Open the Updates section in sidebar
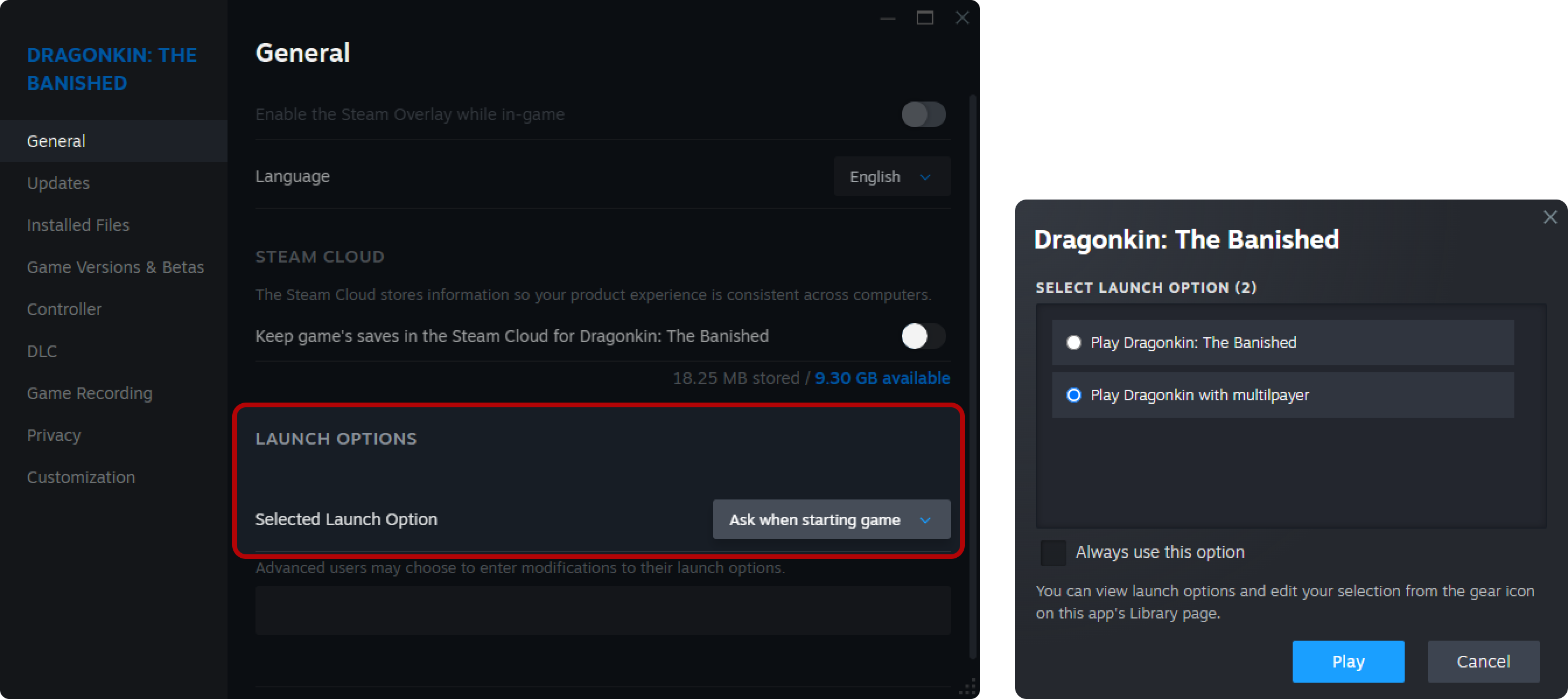Image resolution: width=1568 pixels, height=699 pixels. [x=58, y=183]
